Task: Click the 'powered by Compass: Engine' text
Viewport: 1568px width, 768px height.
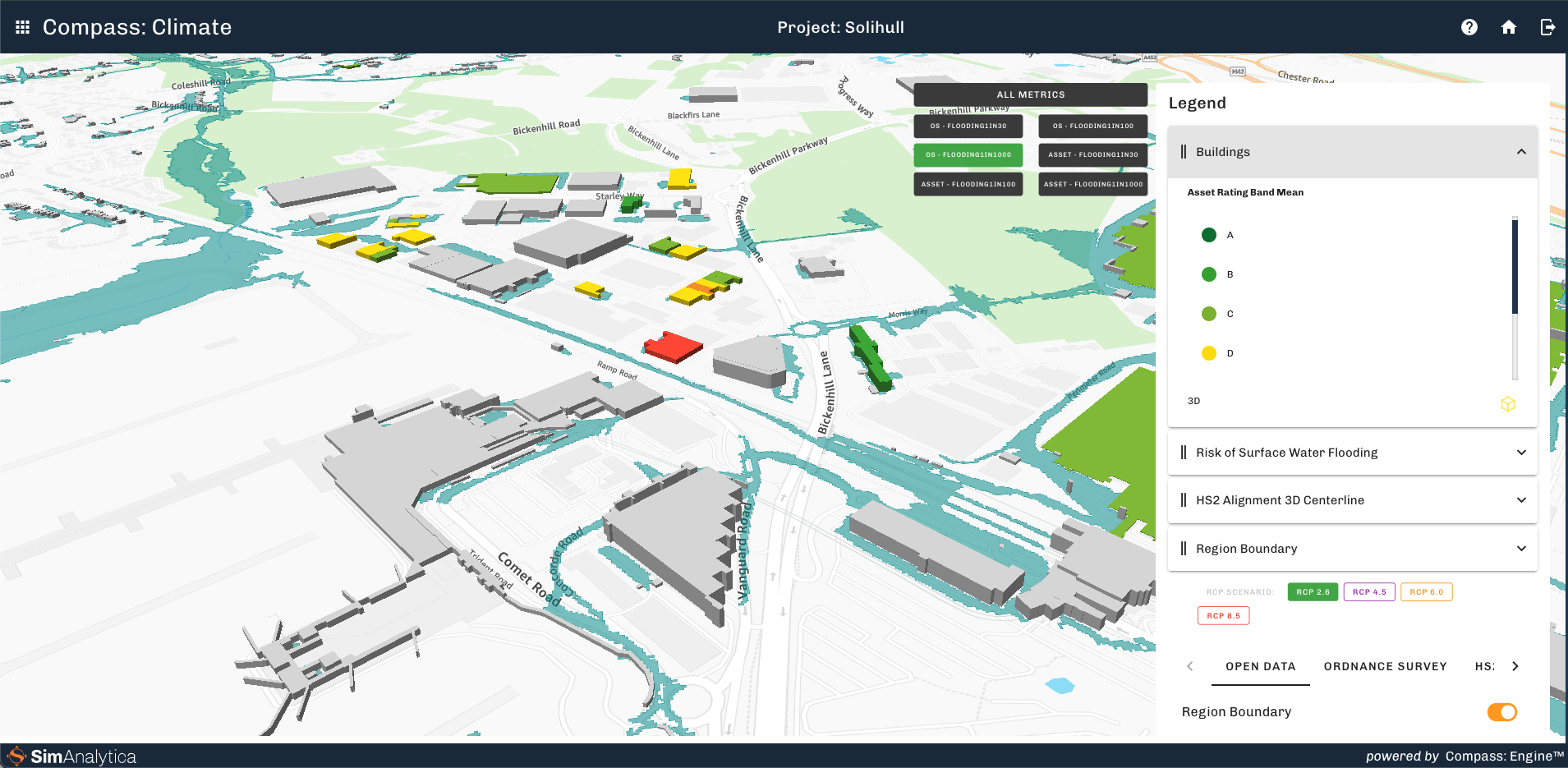Action: tap(1465, 757)
